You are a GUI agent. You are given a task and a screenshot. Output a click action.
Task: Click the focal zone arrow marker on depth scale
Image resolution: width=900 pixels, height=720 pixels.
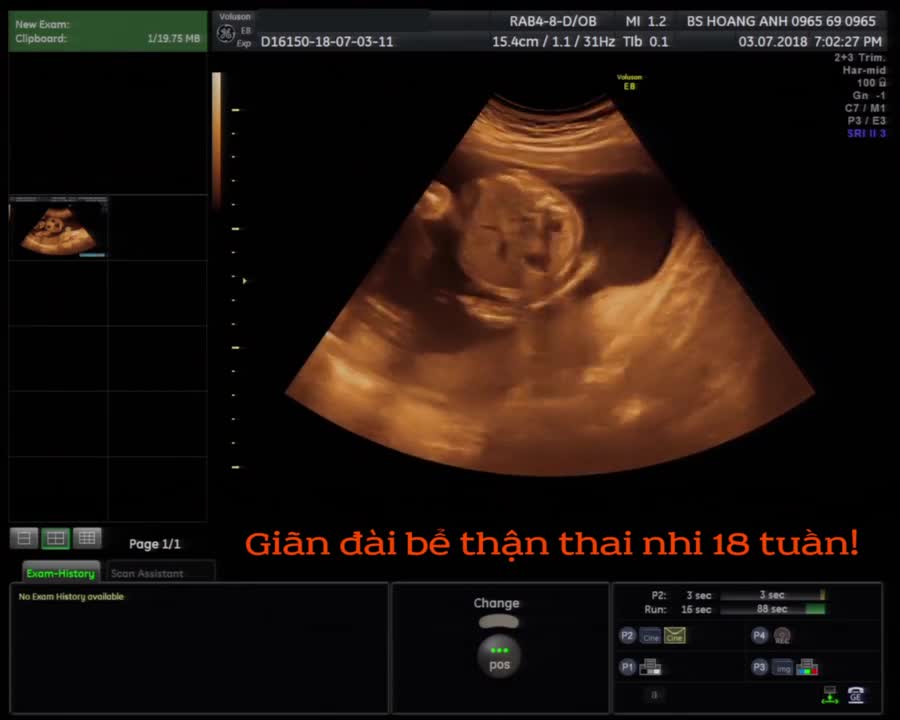click(245, 281)
